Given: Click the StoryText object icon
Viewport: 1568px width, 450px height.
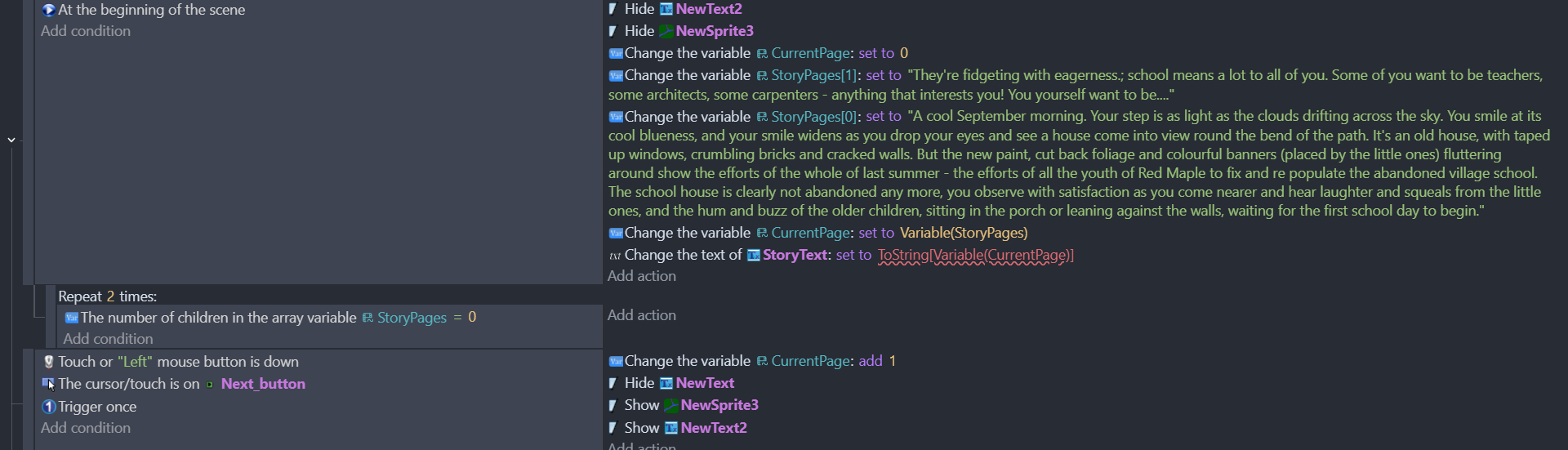Looking at the screenshot, I should [754, 256].
